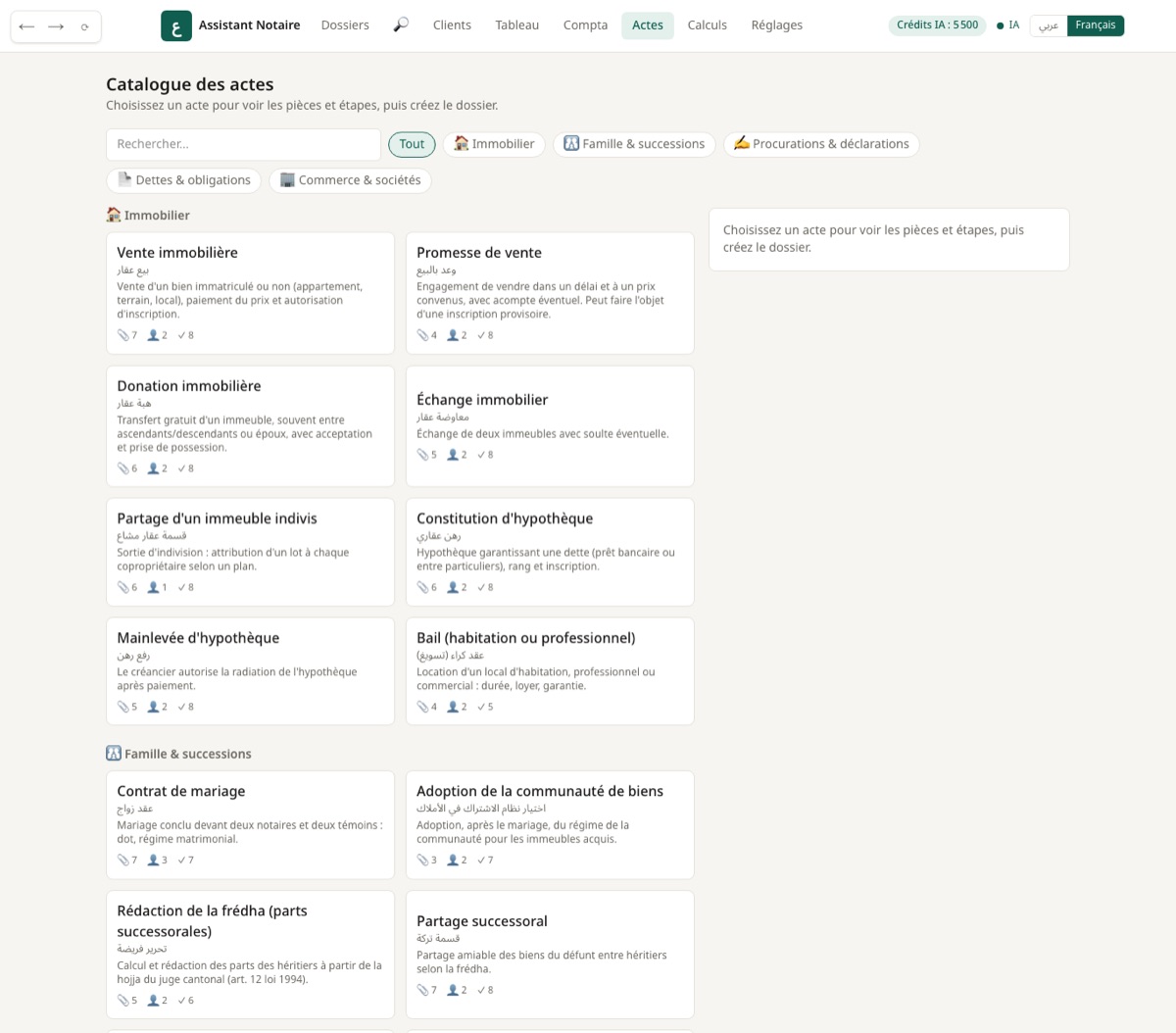Click the house icon in Immobilier section heading

(113, 215)
